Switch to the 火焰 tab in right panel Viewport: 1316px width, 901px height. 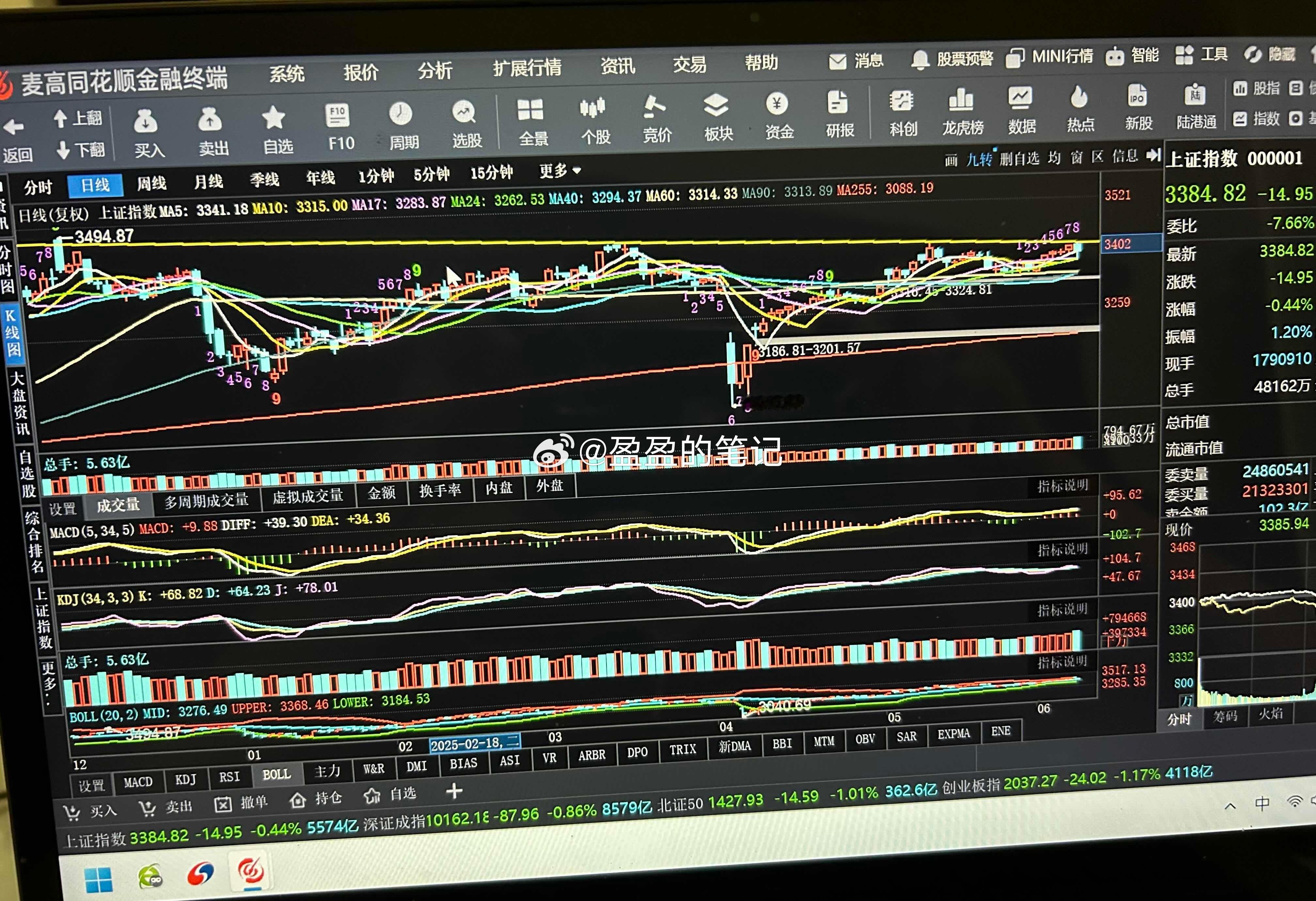pos(1270,714)
